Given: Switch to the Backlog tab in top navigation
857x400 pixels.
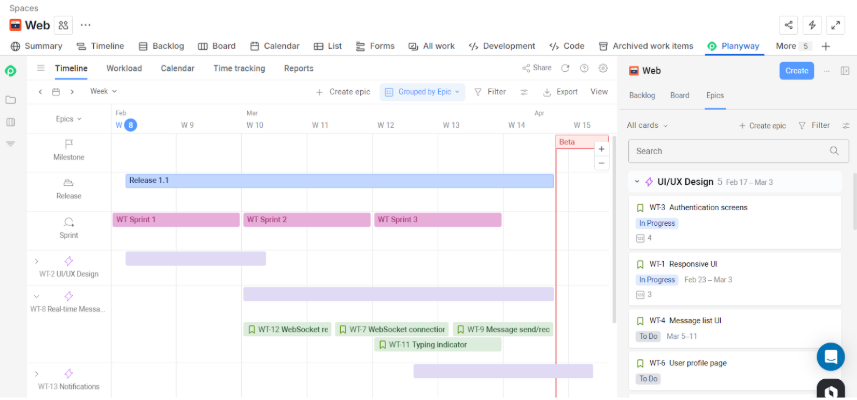Looking at the screenshot, I should (161, 46).
